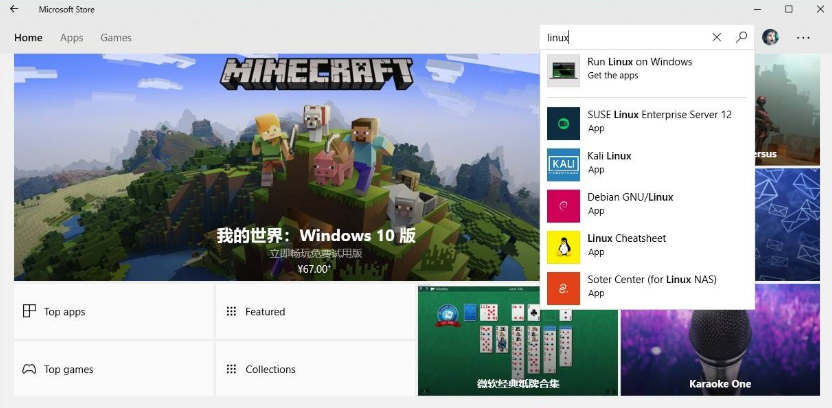Clear the search box with the X
The image size is (832, 408).
716,37
